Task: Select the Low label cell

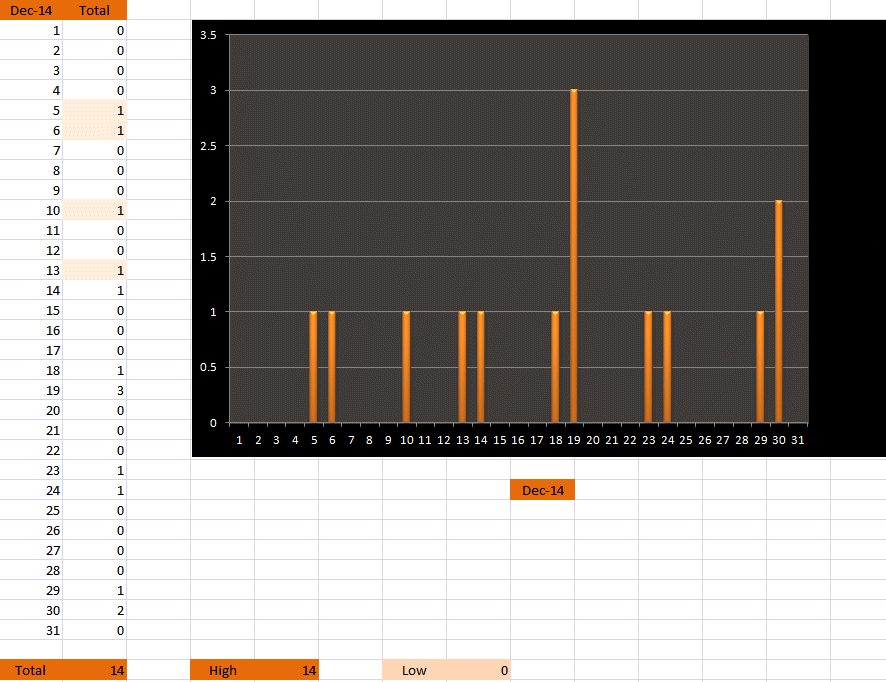Action: [x=414, y=670]
